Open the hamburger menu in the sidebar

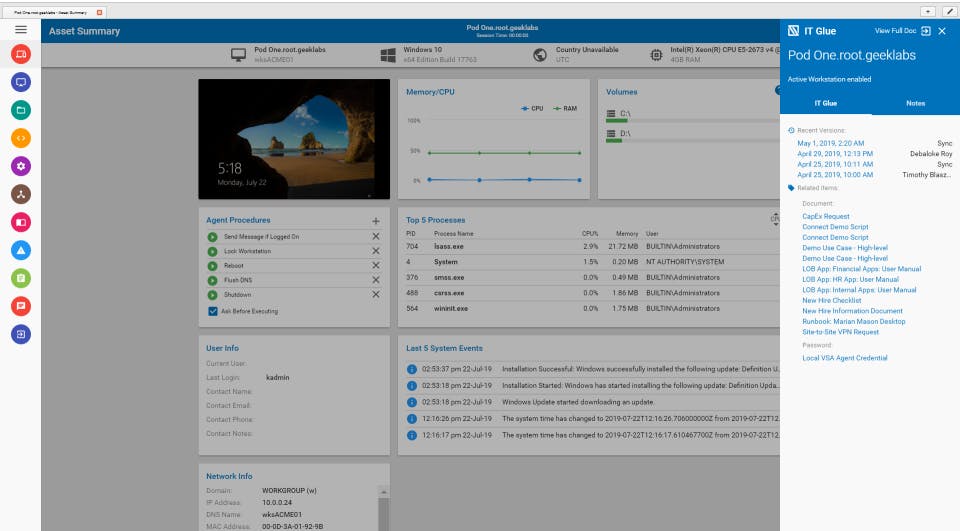(21, 30)
